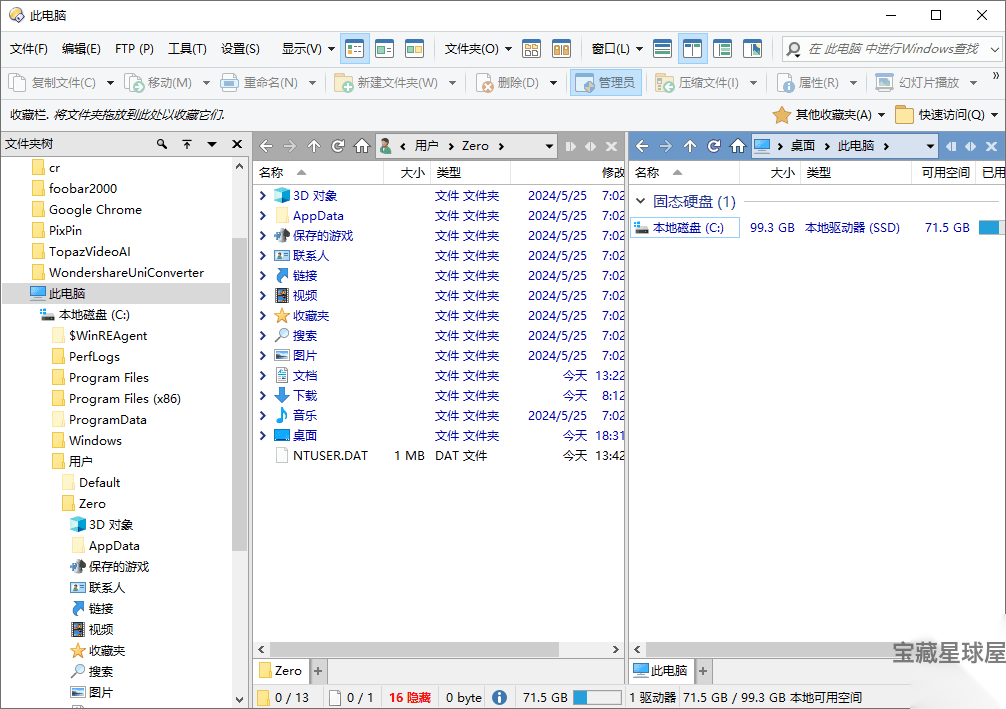1006x709 pixels.
Task: Open the 窗口(L) dropdown menu
Action: click(617, 49)
